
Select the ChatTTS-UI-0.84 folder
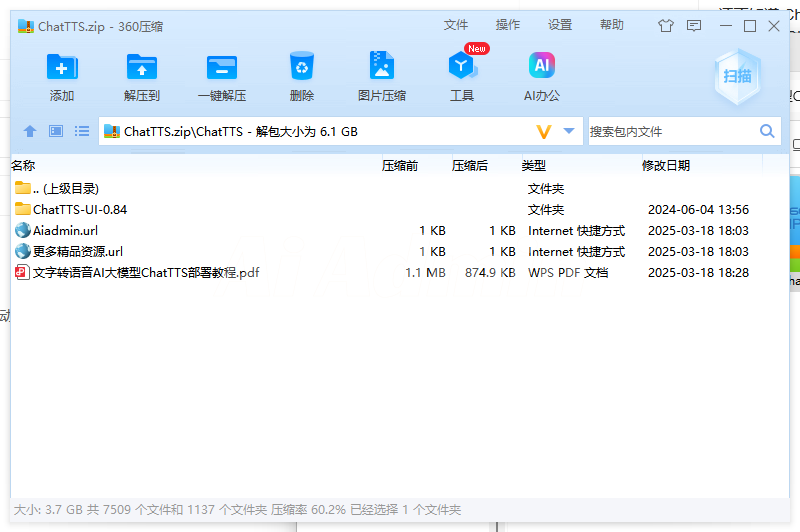click(x=80, y=210)
